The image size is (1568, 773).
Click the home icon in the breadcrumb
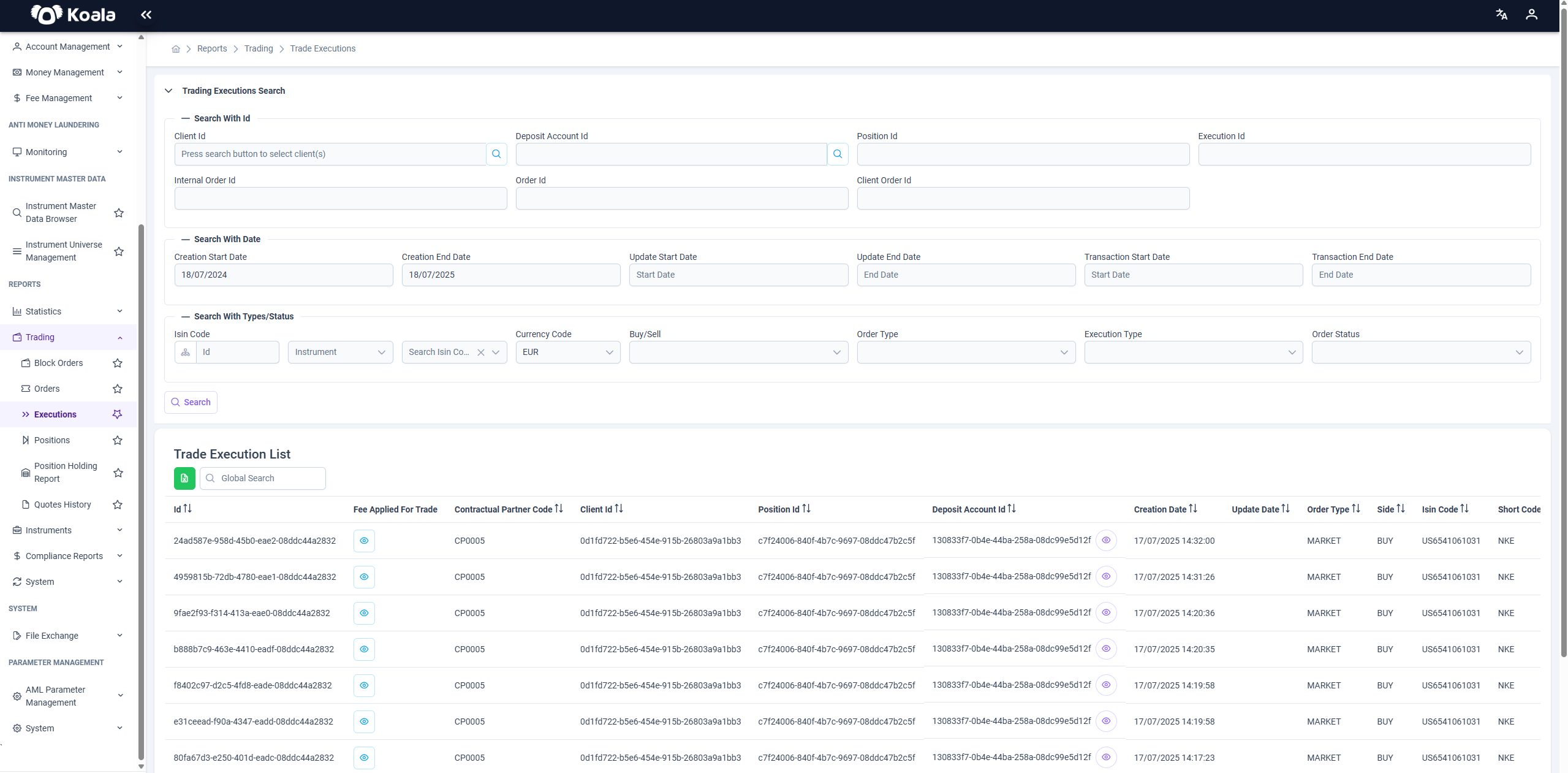(176, 49)
